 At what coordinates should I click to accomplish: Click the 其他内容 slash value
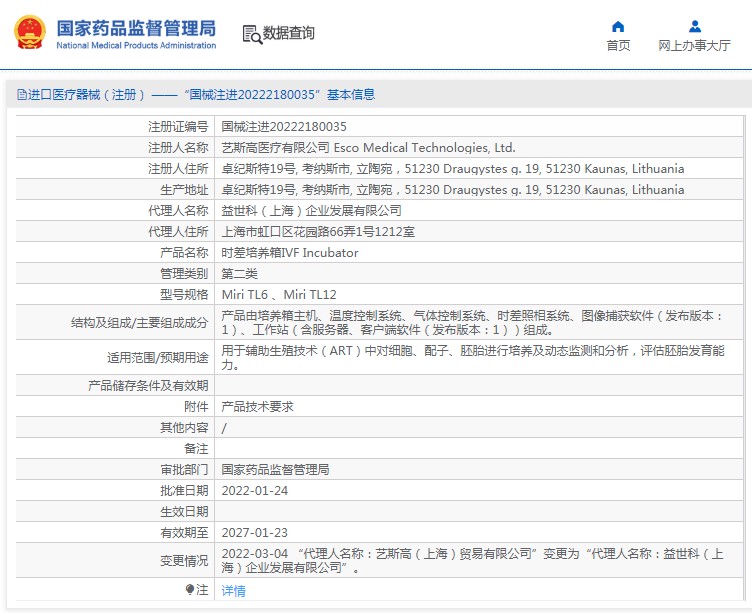click(x=224, y=428)
